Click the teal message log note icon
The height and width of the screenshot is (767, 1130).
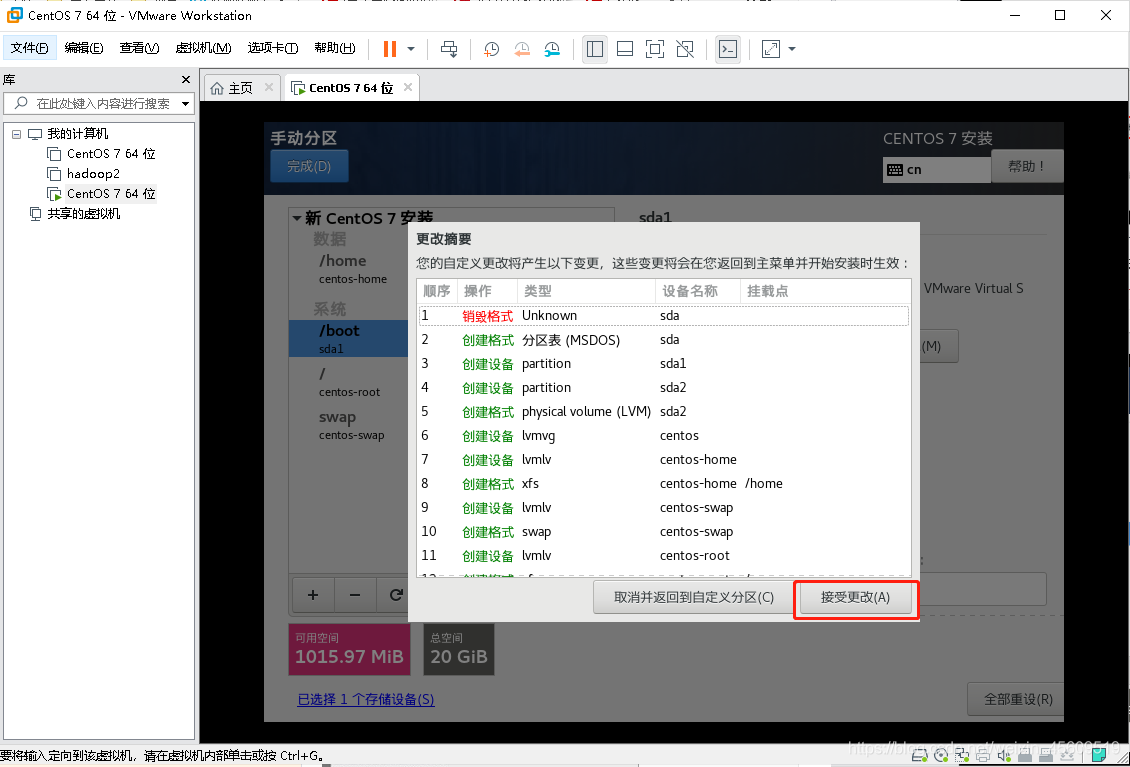click(1098, 755)
